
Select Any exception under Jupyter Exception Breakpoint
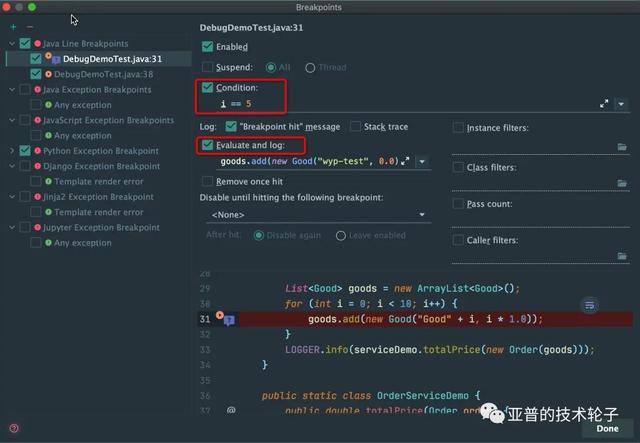coord(83,243)
